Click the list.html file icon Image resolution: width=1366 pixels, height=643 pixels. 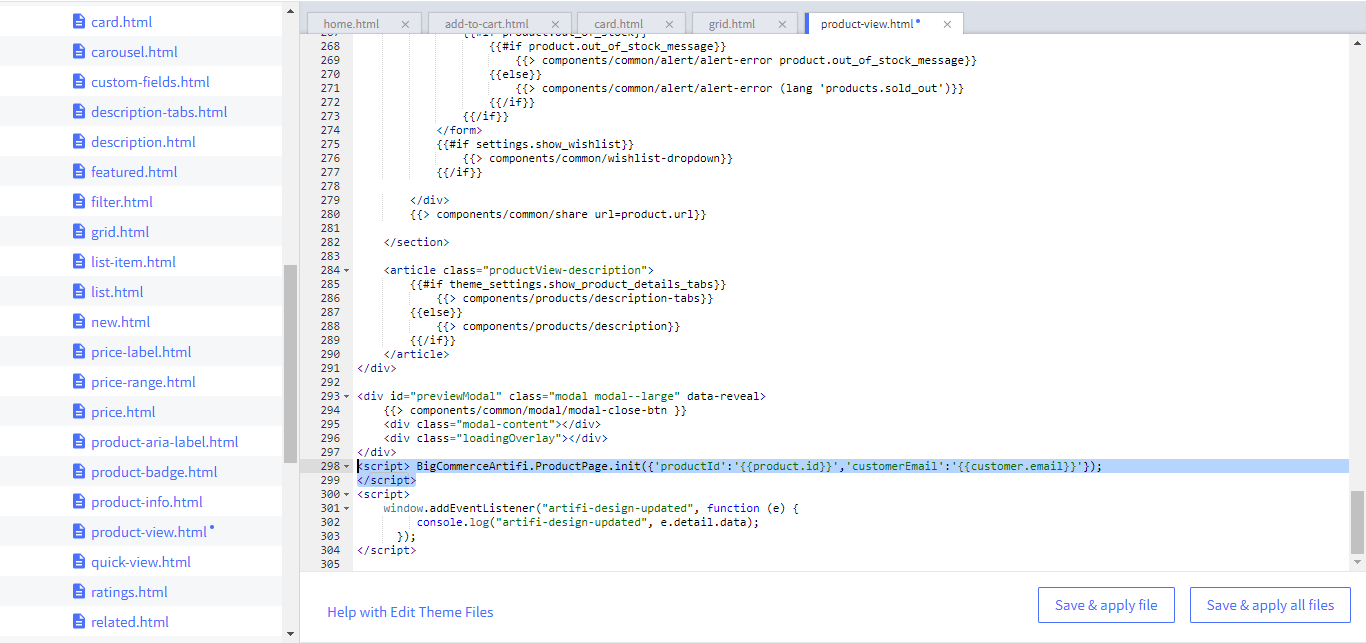coord(79,291)
